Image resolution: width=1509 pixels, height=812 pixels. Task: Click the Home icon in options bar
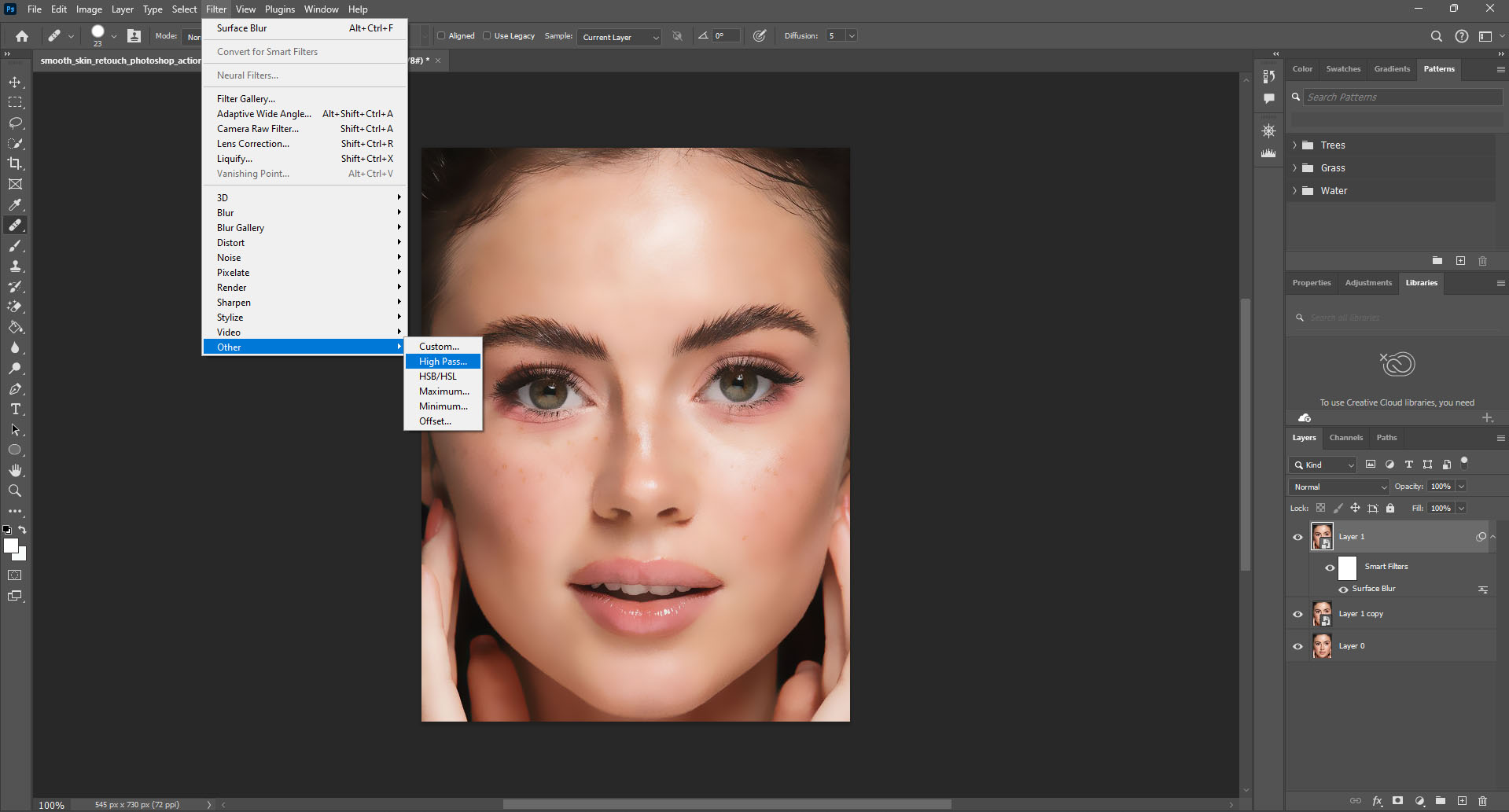22,36
